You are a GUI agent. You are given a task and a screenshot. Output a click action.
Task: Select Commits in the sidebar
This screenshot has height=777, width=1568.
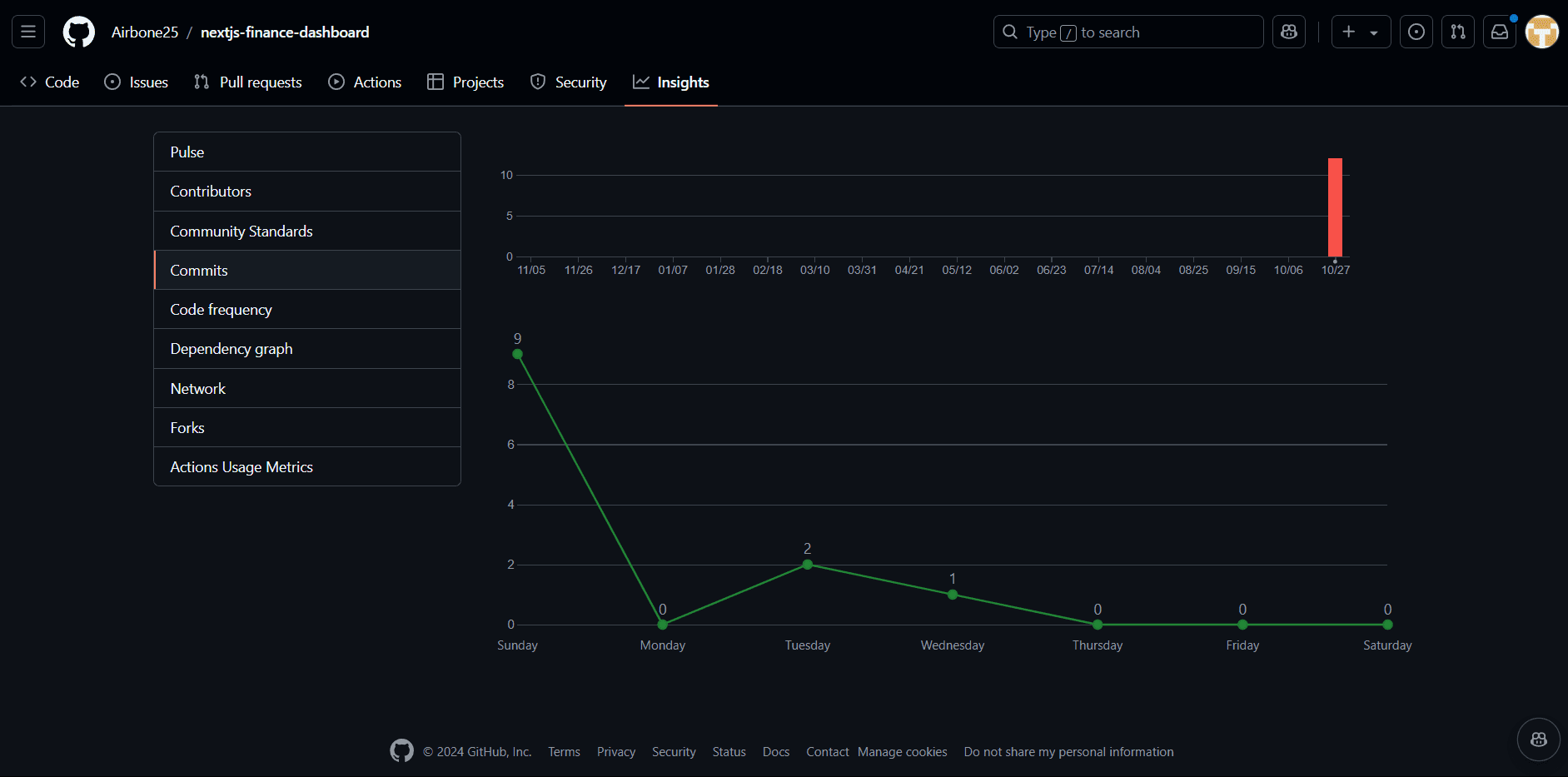[x=307, y=271]
